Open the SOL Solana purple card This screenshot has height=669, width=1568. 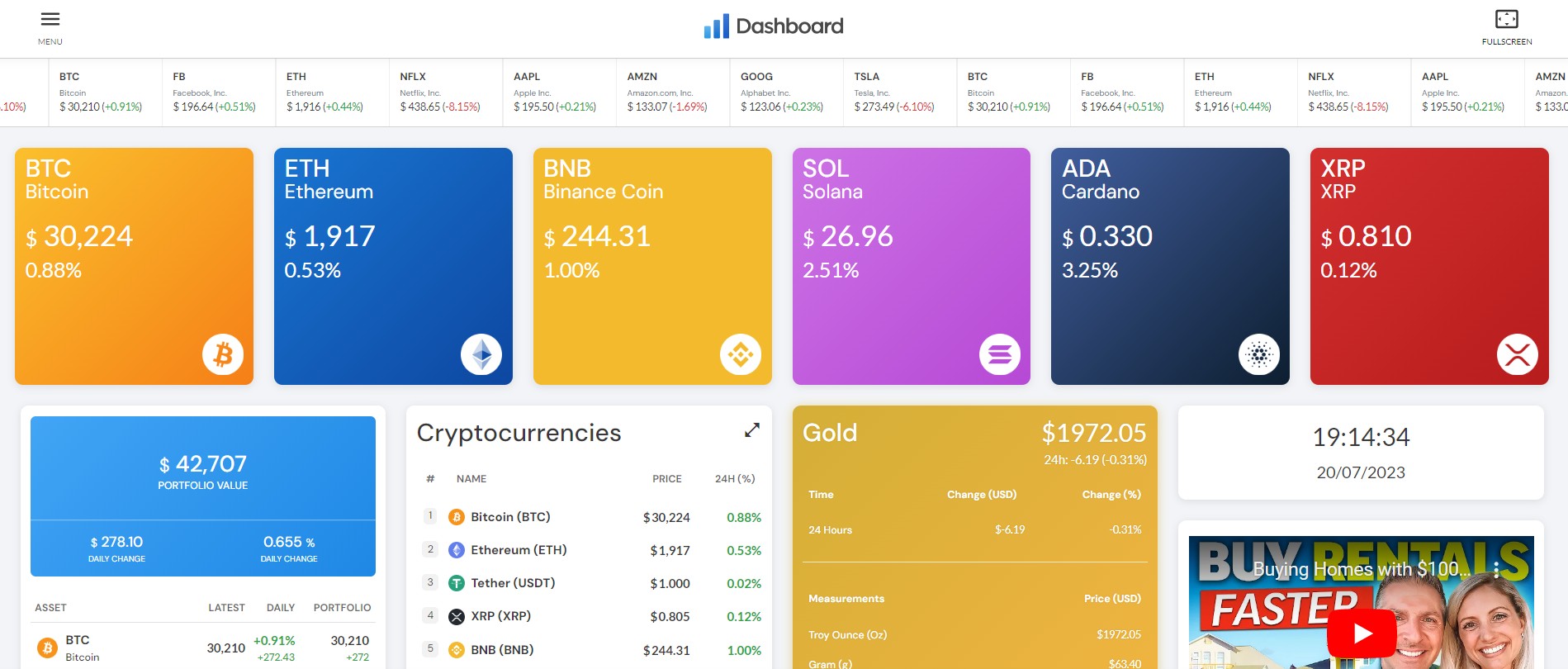click(912, 266)
